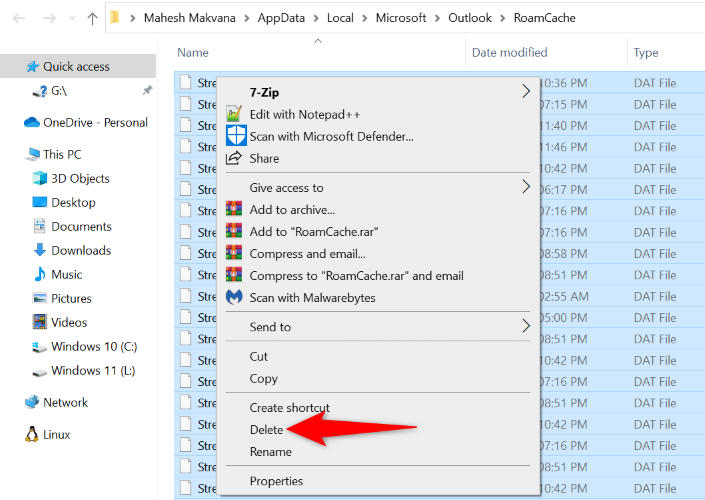Choose Scan with Microsoft Defender
The height and width of the screenshot is (500, 705).
pos(378,136)
